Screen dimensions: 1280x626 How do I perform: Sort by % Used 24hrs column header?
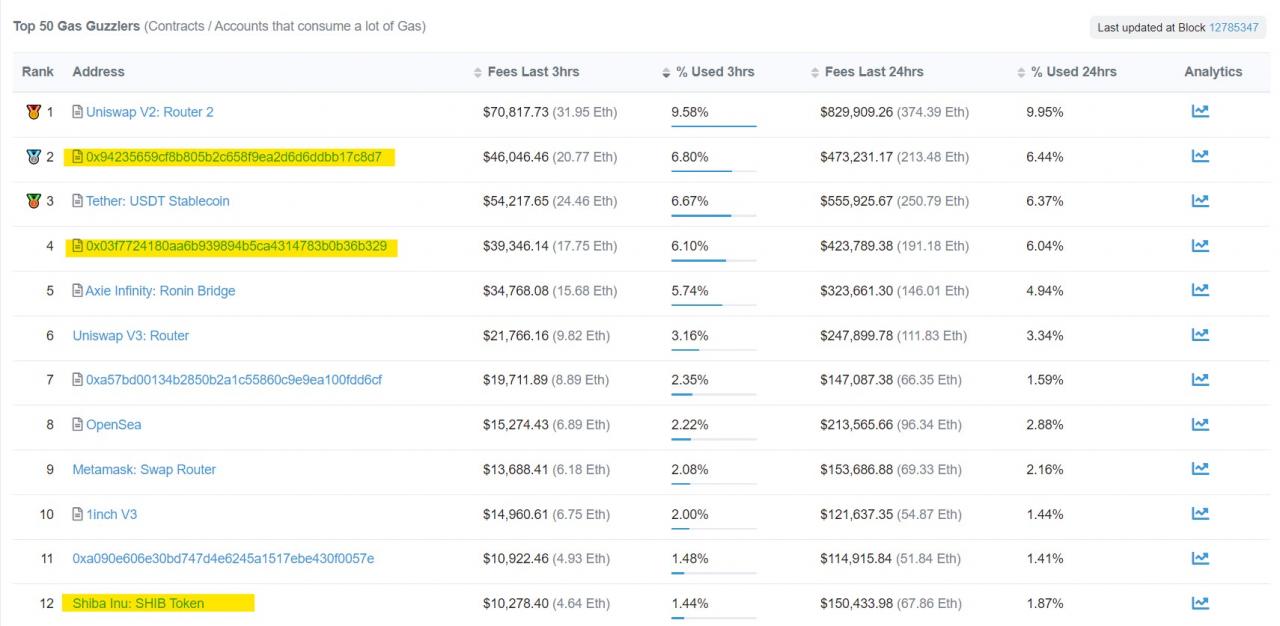point(1073,72)
